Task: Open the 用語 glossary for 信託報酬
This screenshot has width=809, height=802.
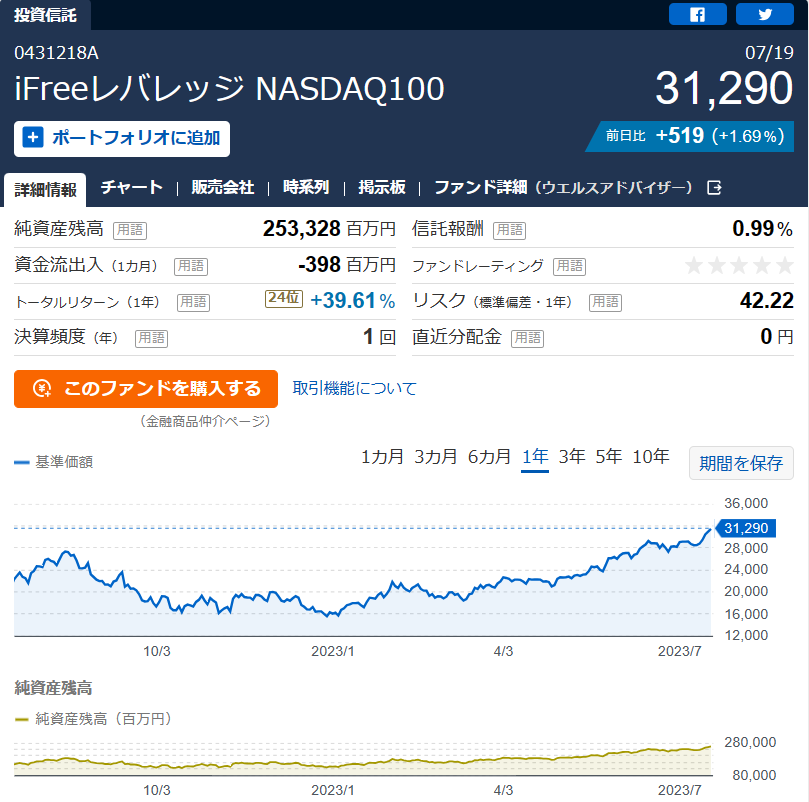Action: tap(510, 230)
